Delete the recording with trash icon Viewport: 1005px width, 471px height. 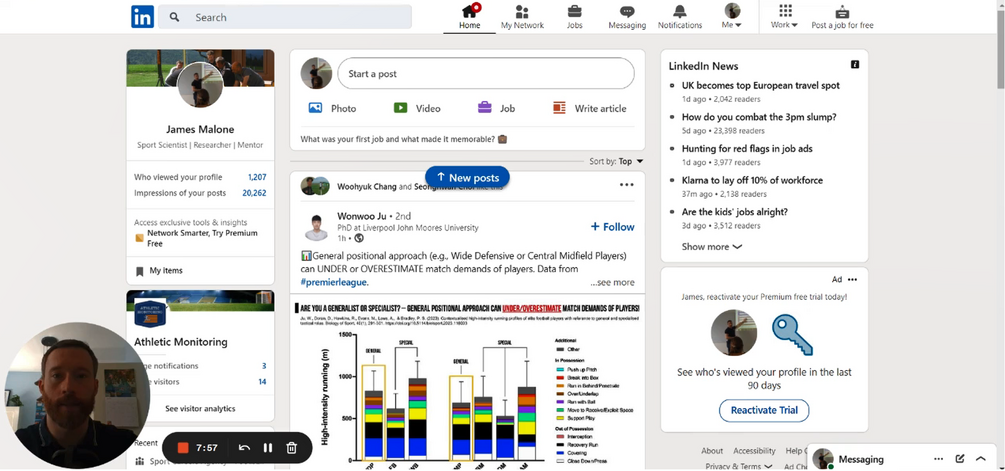292,448
